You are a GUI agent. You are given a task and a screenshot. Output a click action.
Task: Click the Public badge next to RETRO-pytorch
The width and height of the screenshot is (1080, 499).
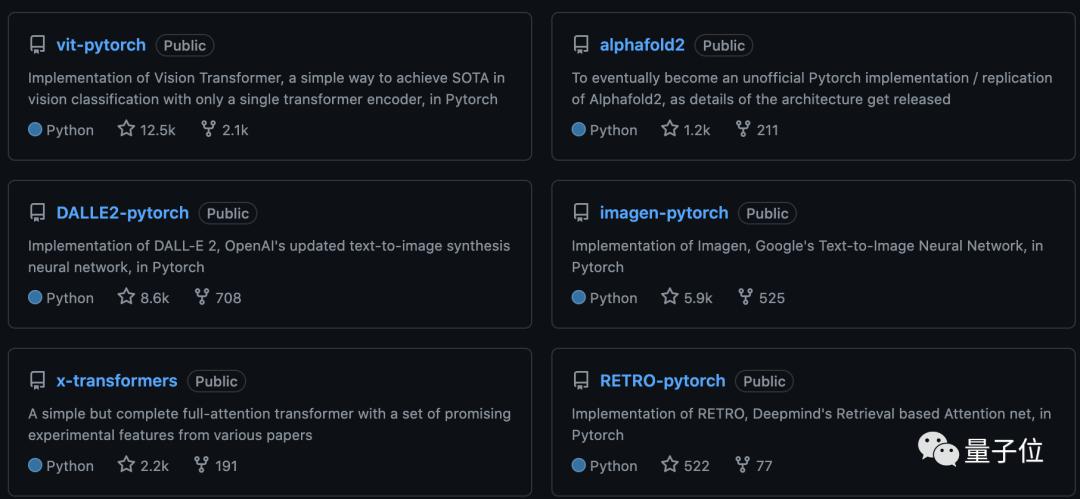point(764,381)
